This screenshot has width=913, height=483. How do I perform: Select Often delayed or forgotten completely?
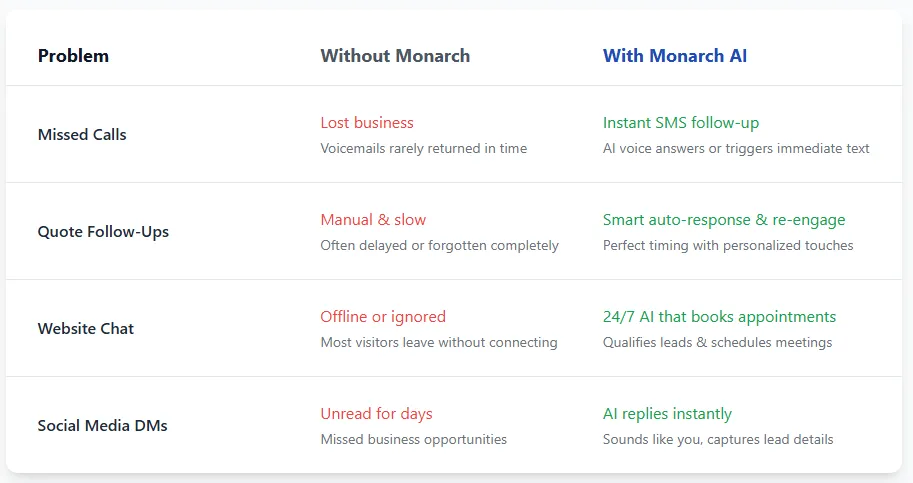pyautogui.click(x=440, y=246)
